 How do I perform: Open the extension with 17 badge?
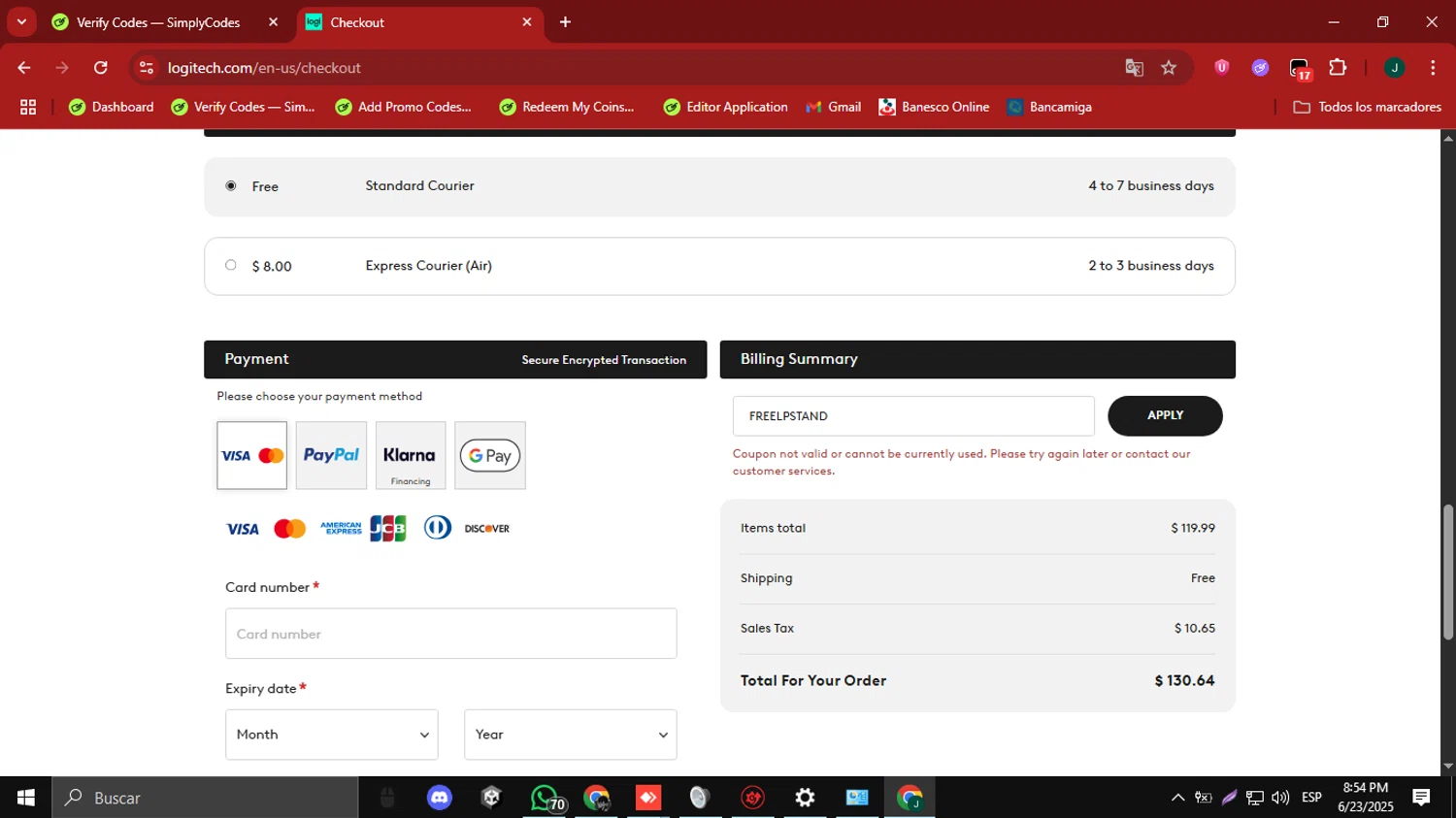(1300, 68)
